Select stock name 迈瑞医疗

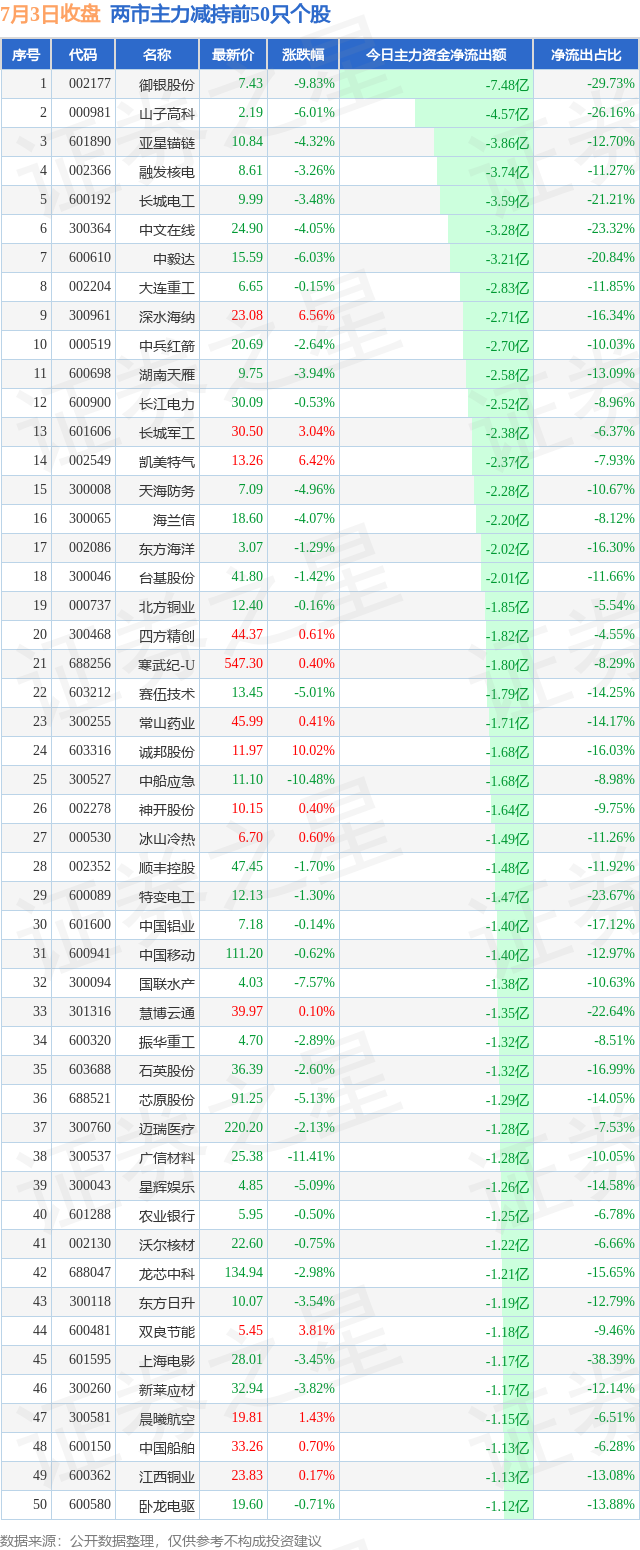tap(167, 1128)
